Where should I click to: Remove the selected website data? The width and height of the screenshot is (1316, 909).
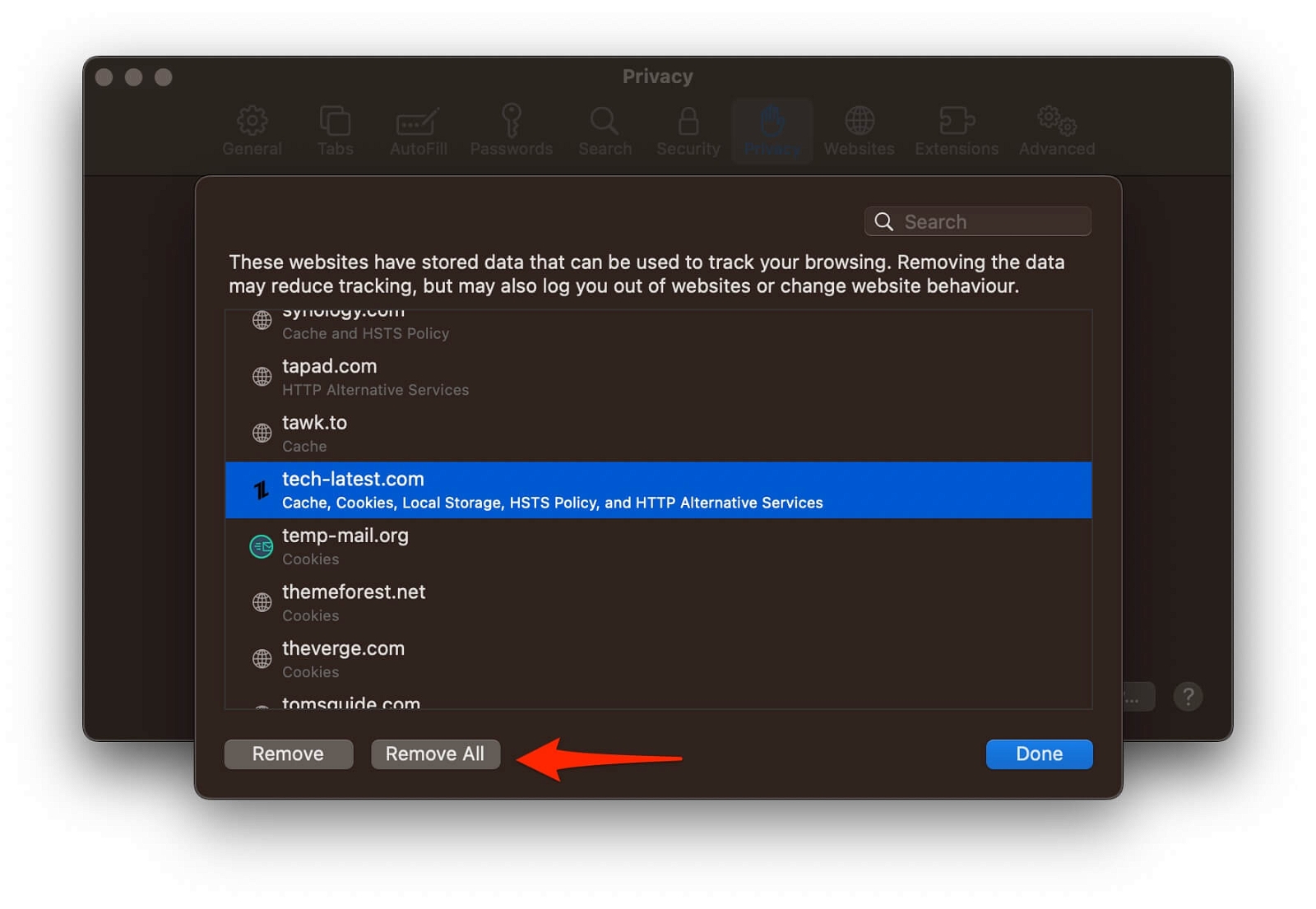point(288,754)
